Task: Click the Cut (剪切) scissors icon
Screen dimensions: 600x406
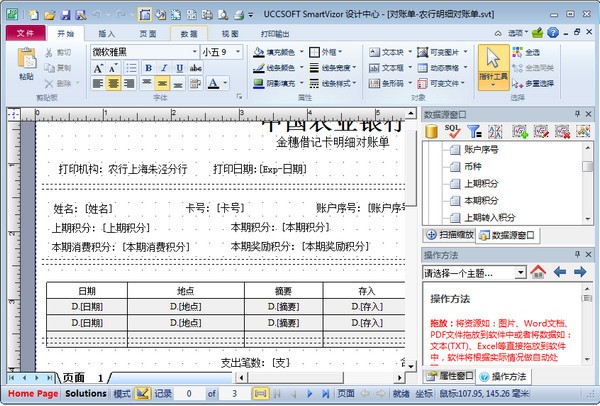Action: 49,52
